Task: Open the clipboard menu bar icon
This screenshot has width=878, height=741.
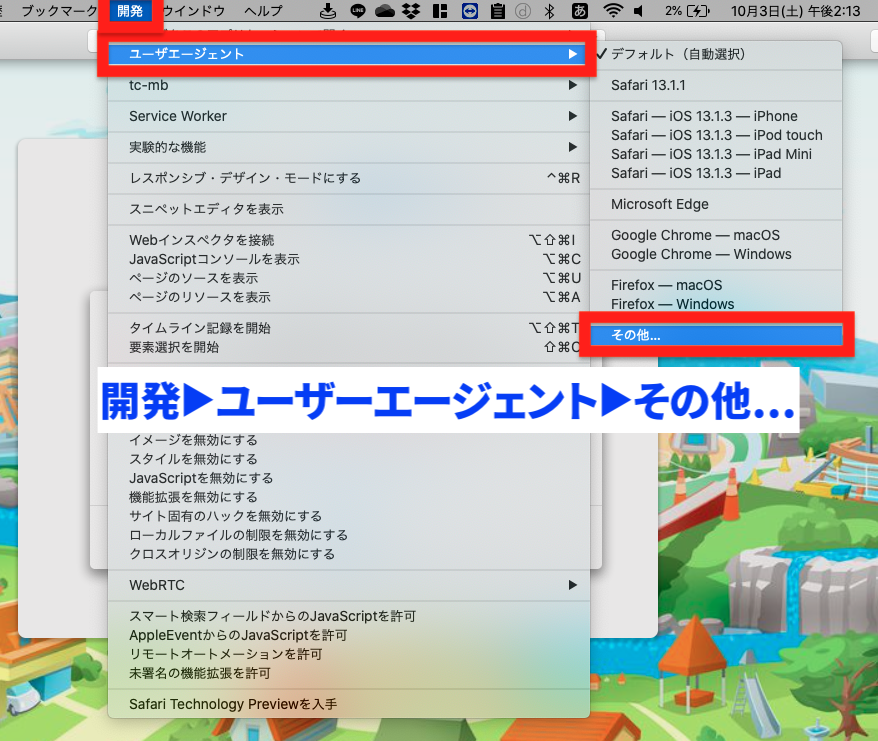Action: pyautogui.click(x=497, y=11)
